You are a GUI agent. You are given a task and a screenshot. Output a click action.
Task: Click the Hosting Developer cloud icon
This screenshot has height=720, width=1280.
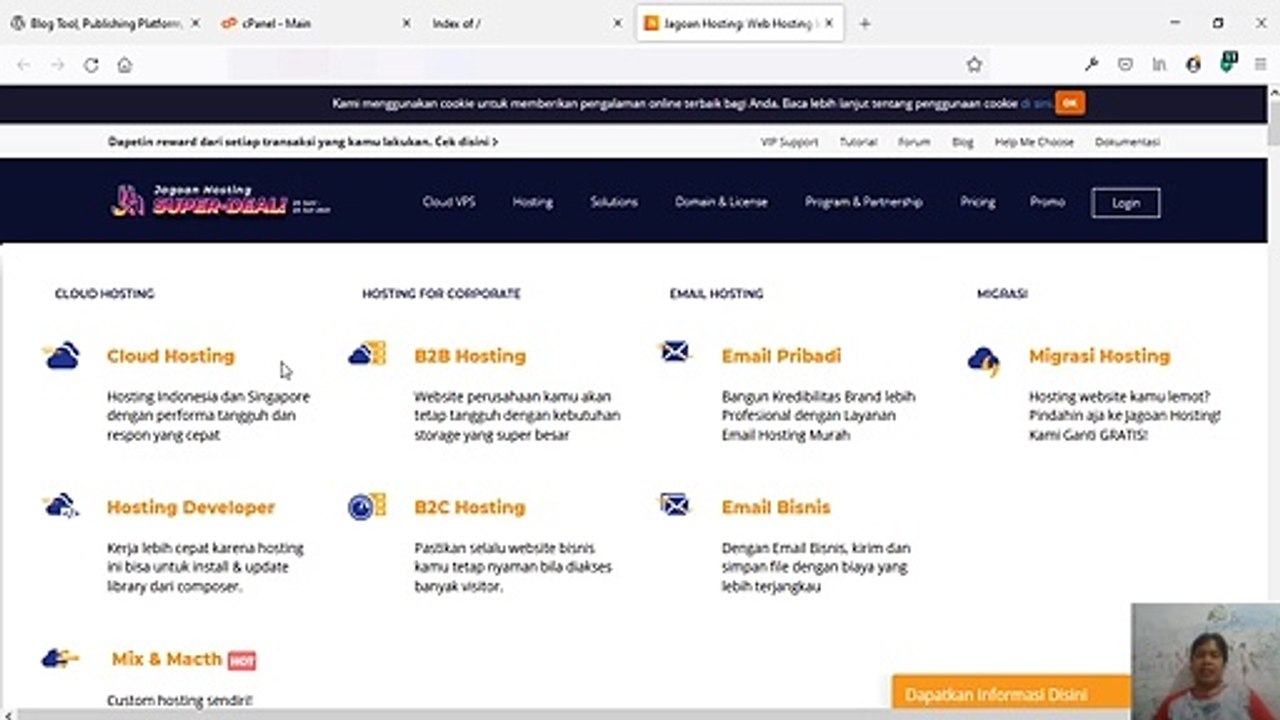(61, 506)
